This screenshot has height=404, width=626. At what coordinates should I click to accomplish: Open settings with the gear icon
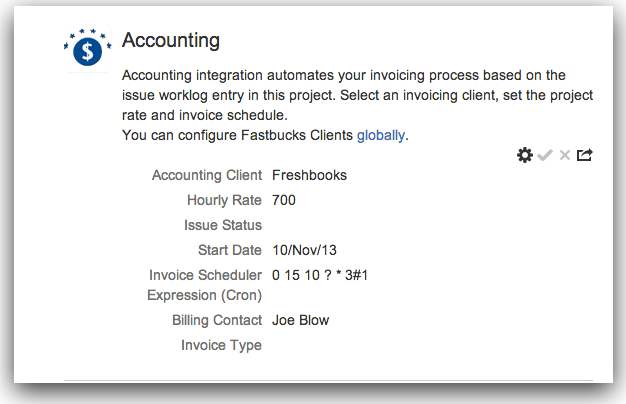pos(525,155)
